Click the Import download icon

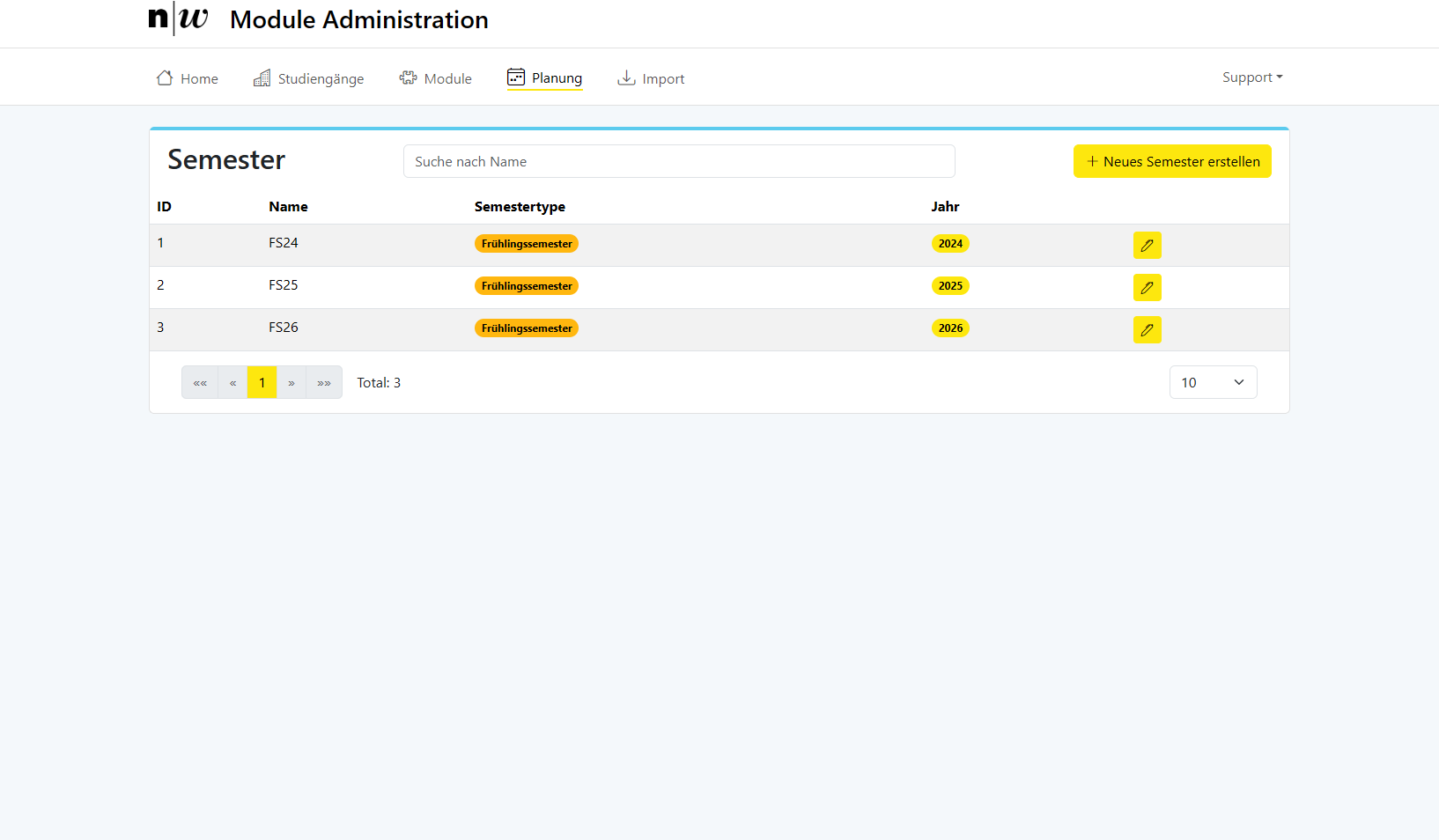(x=626, y=78)
